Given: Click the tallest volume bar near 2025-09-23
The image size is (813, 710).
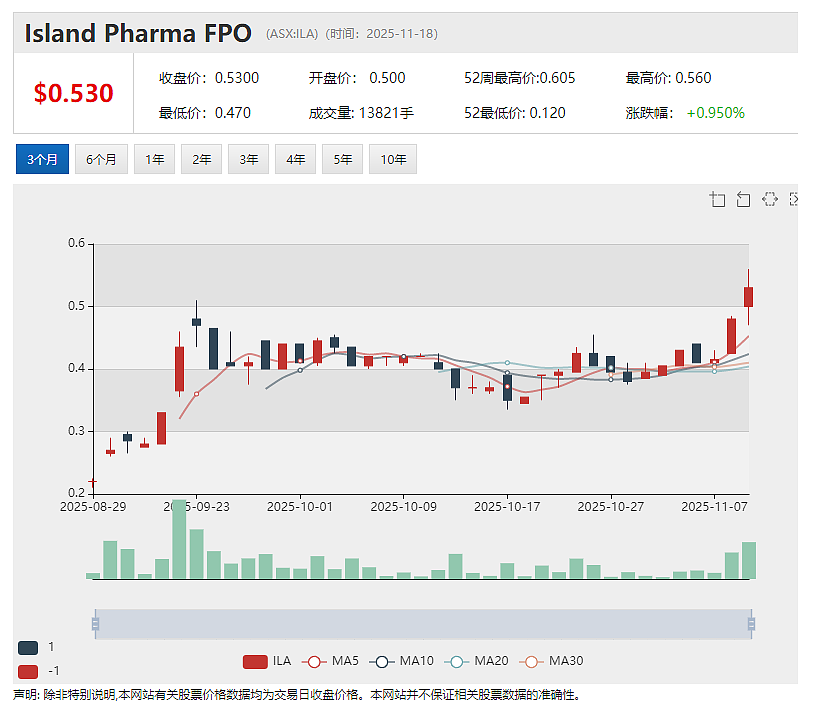Looking at the screenshot, I should (x=179, y=539).
